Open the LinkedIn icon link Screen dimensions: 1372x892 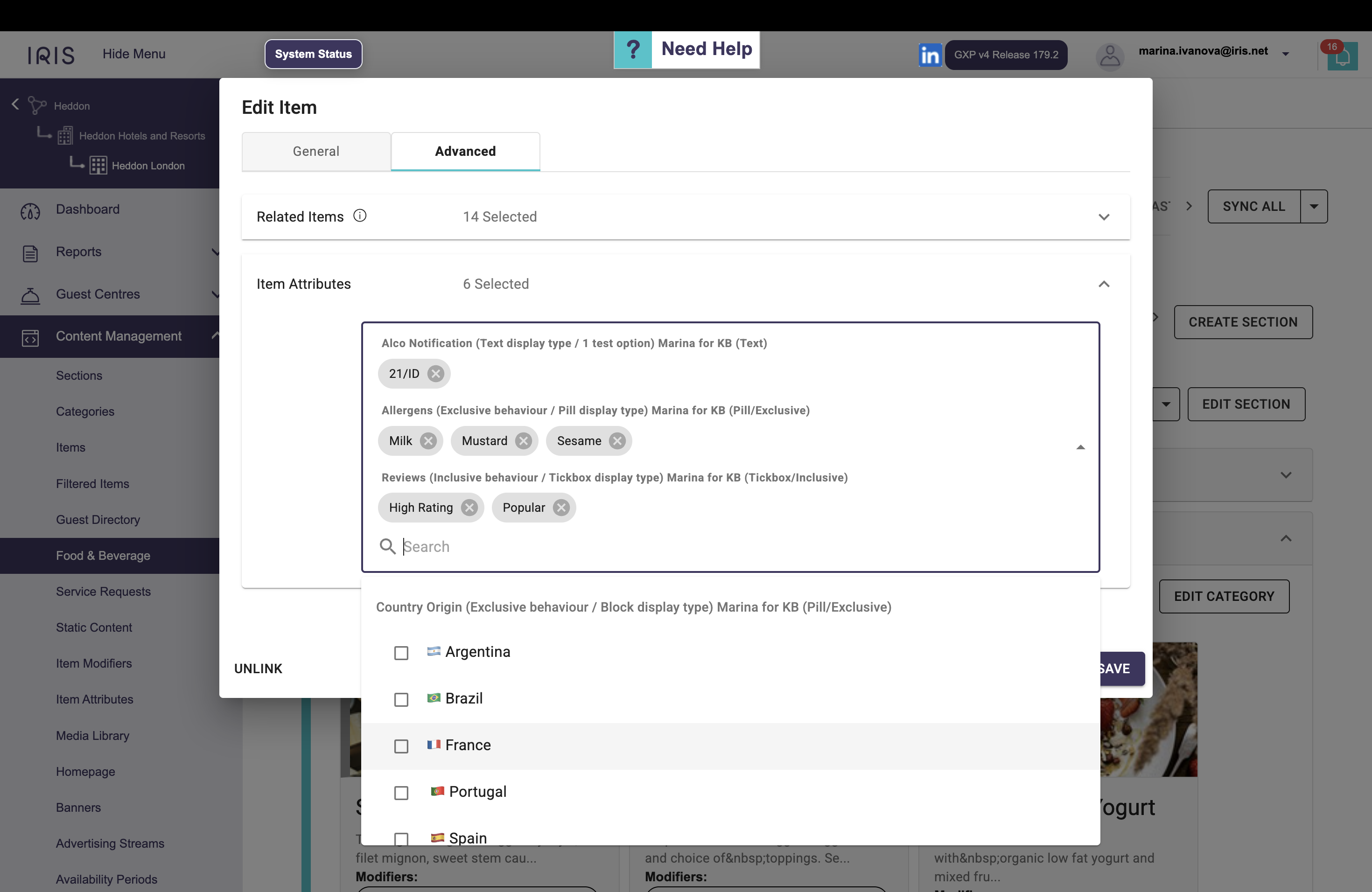point(930,55)
